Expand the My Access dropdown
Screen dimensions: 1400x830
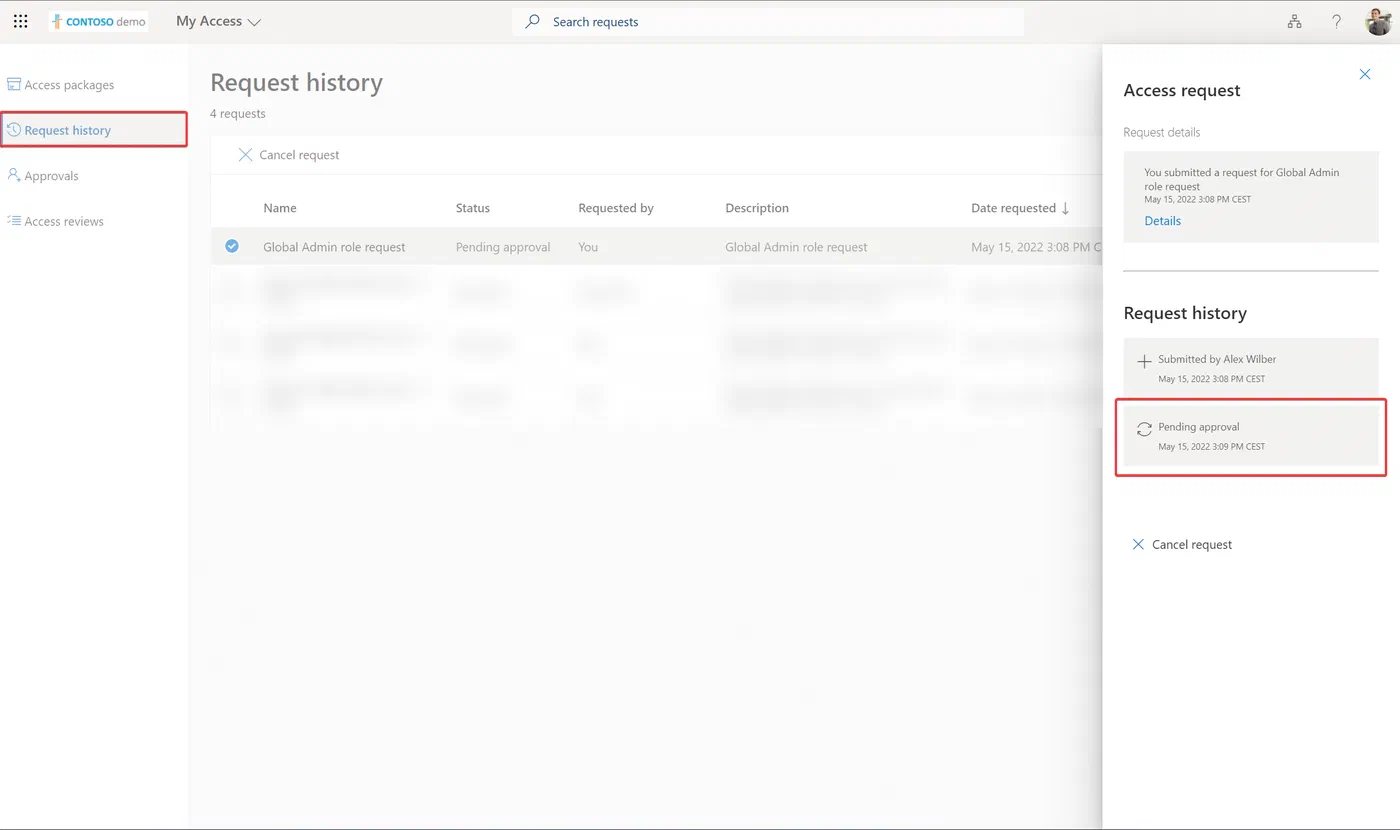pyautogui.click(x=218, y=21)
